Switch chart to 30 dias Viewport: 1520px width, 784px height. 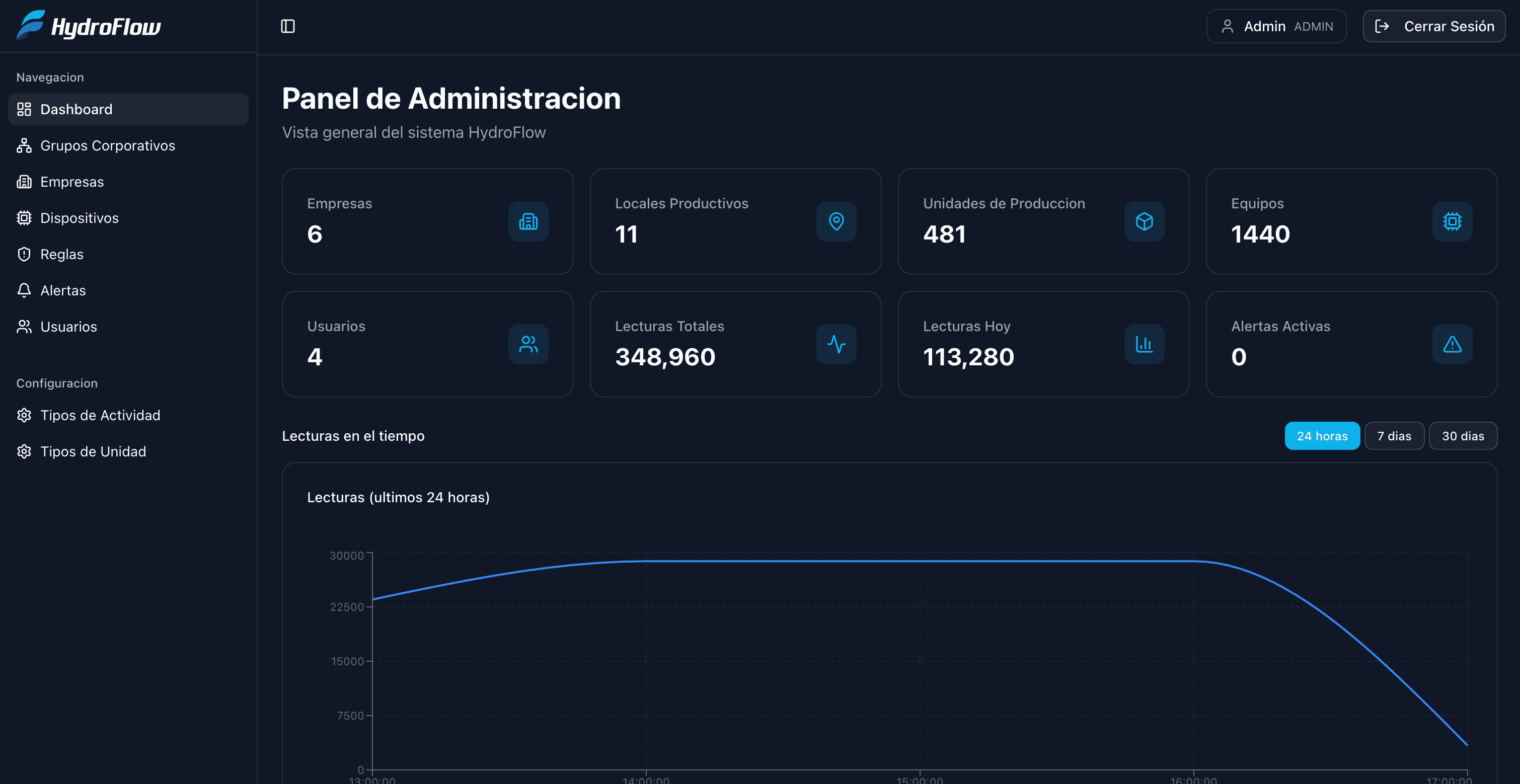tap(1463, 436)
